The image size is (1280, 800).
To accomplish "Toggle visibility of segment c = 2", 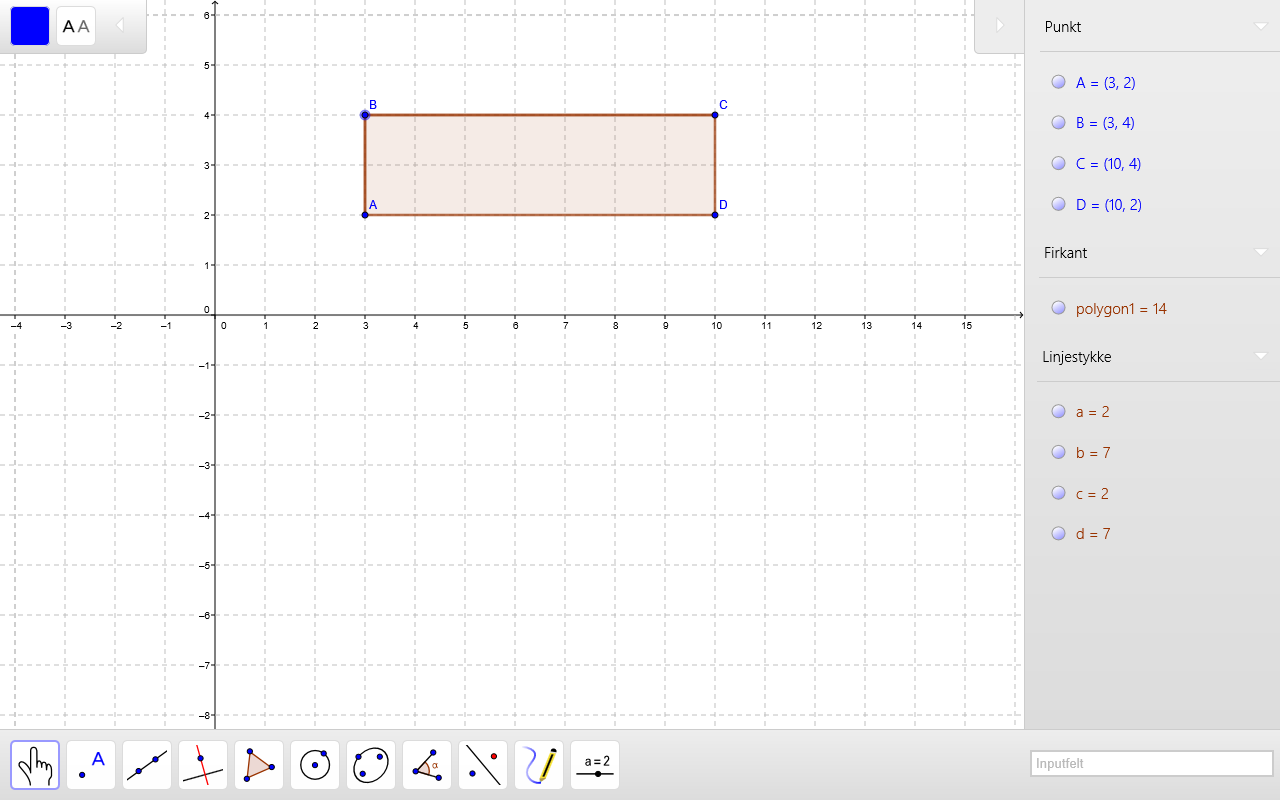I will (1059, 493).
